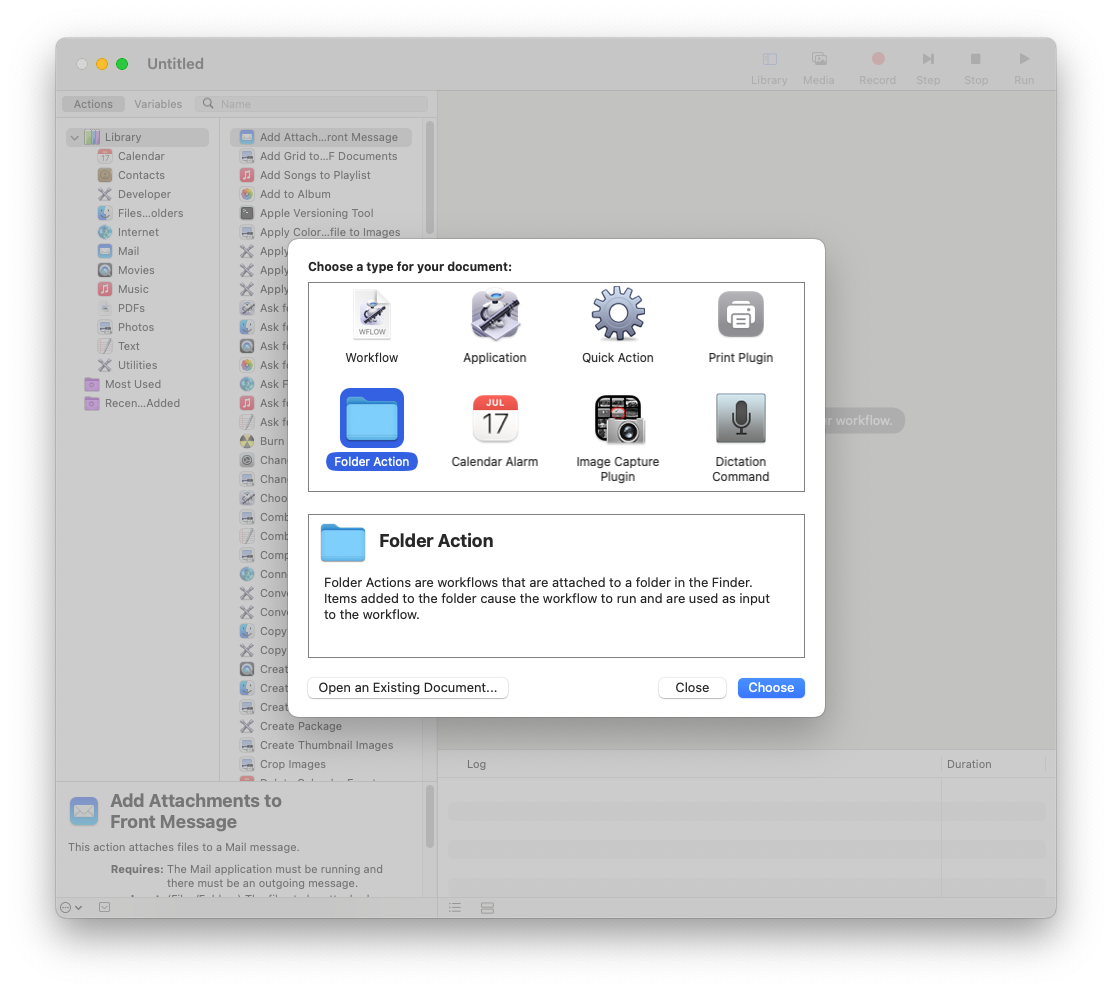This screenshot has height=992, width=1112.
Task: Choose the Quick Action gear icon
Action: click(x=617, y=313)
